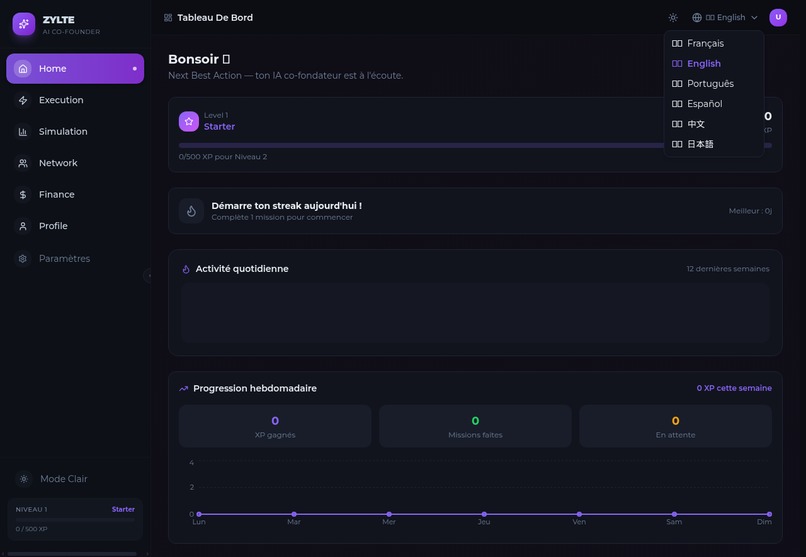Viewport: 806px width, 557px height.
Task: Collapse the sidebar with the edge chevron
Action: point(148,276)
